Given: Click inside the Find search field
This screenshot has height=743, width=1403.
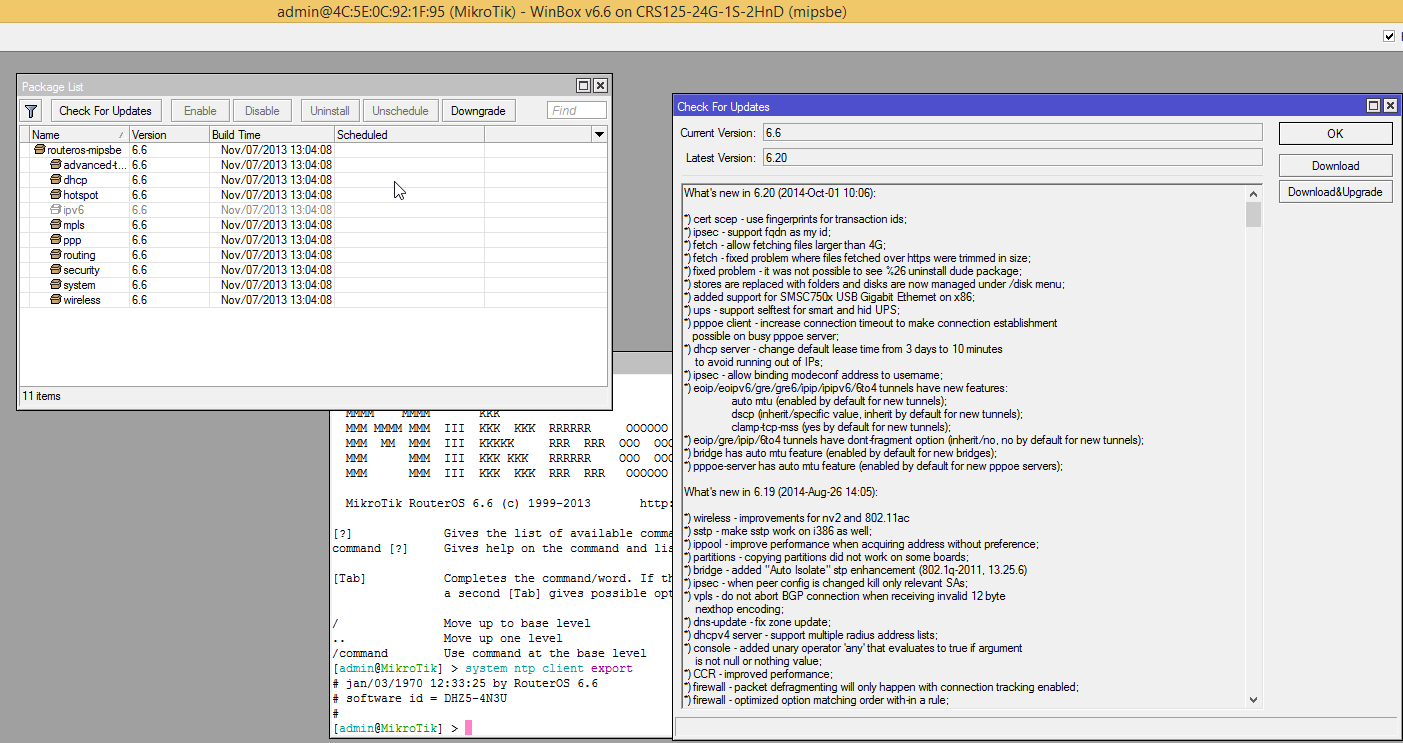Looking at the screenshot, I should 576,110.
